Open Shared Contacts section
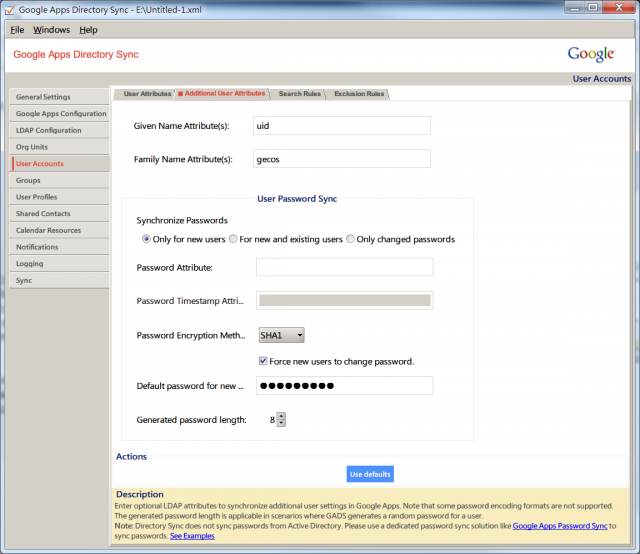The height and width of the screenshot is (554, 640). (x=60, y=214)
